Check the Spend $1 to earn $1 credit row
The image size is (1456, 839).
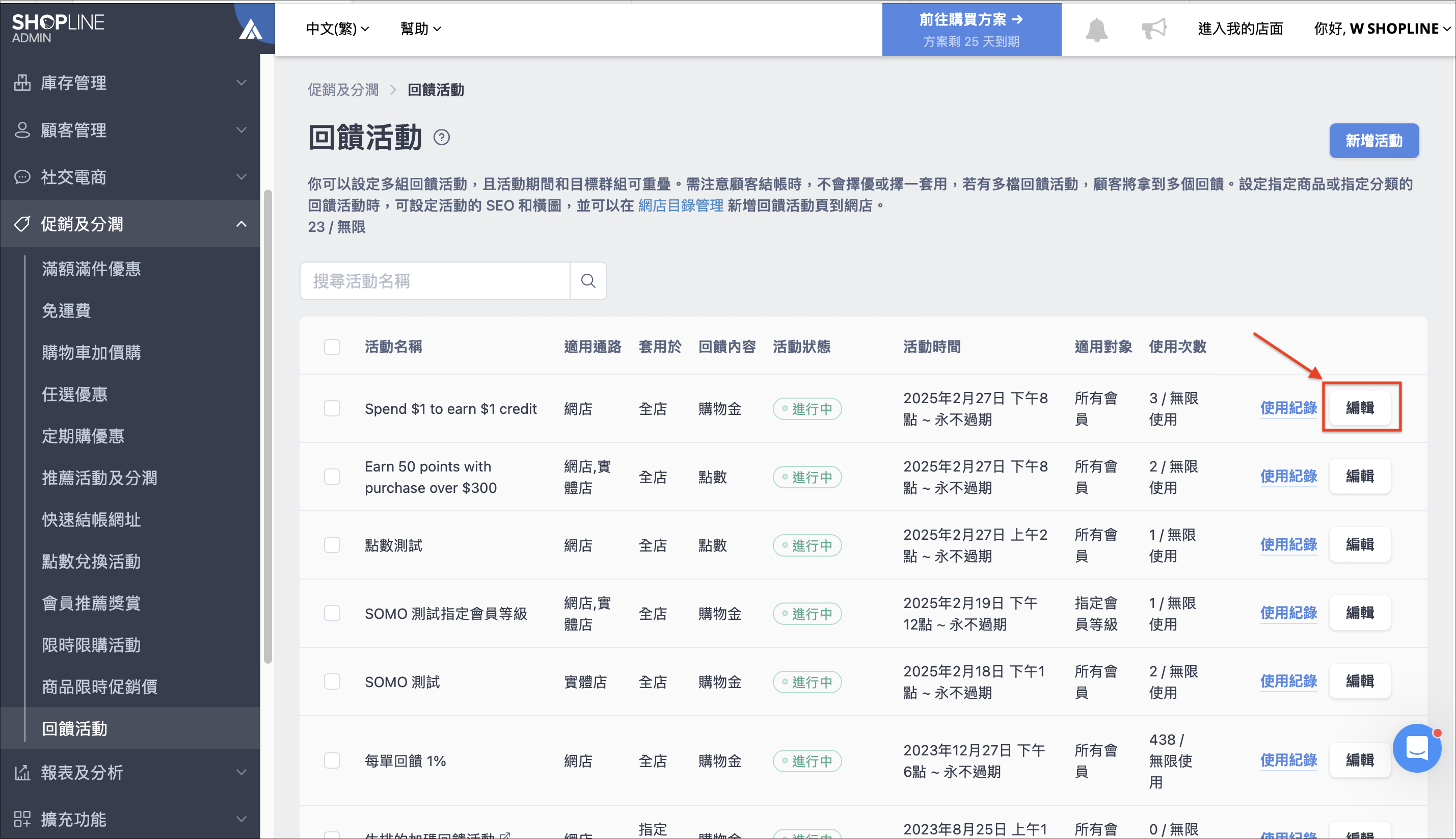click(x=332, y=409)
